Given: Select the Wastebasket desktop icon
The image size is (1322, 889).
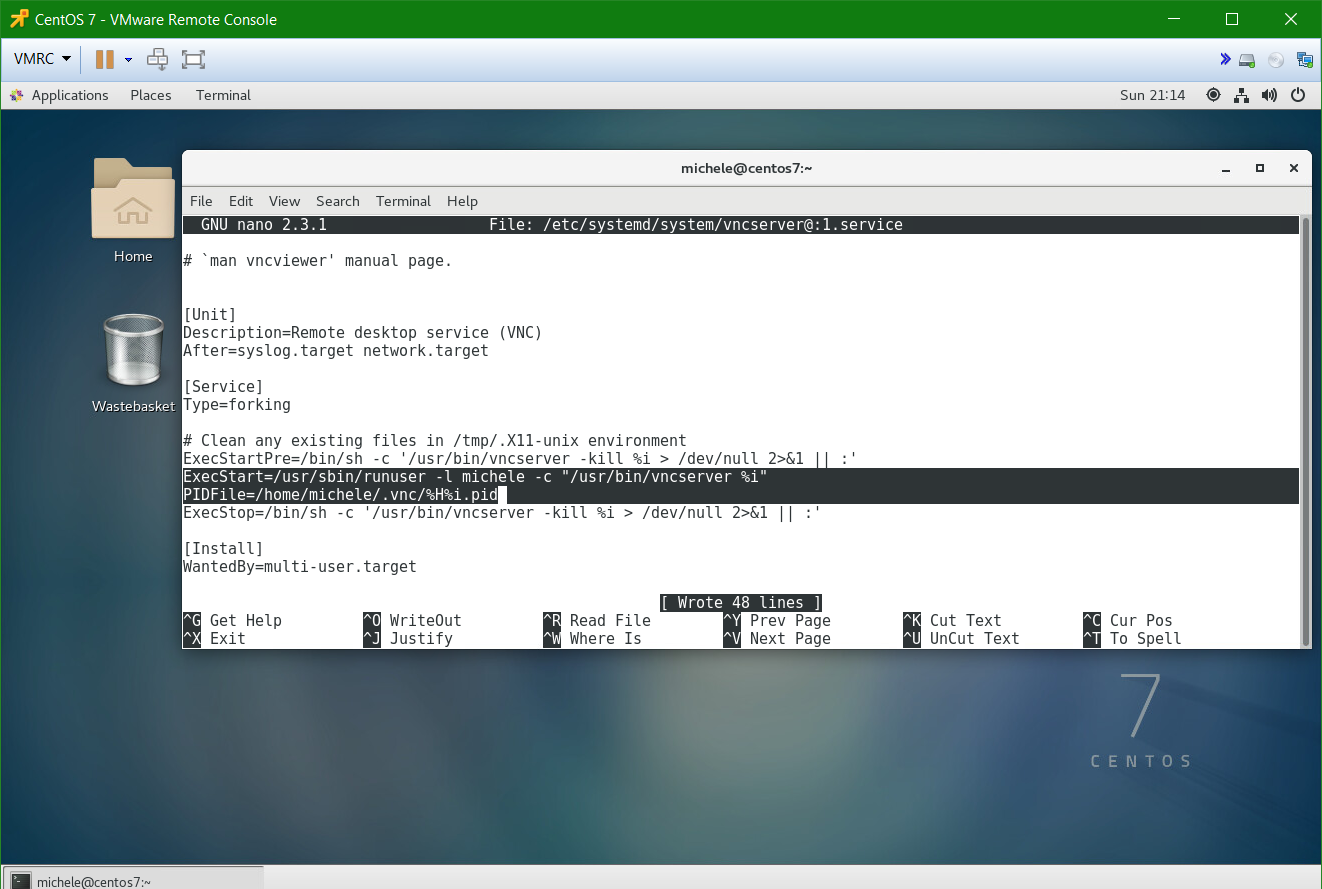Looking at the screenshot, I should pos(133,363).
